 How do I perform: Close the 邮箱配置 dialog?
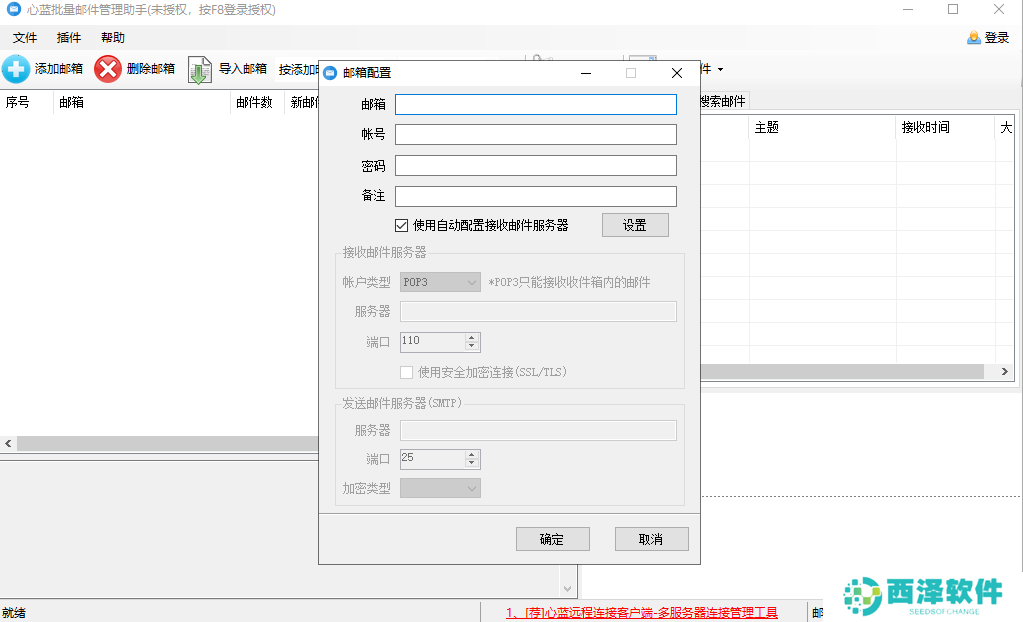677,73
